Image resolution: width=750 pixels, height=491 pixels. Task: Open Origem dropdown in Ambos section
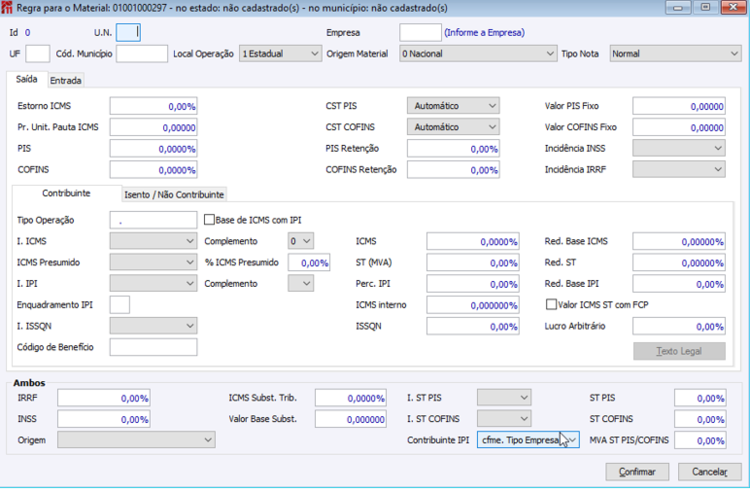[136, 440]
